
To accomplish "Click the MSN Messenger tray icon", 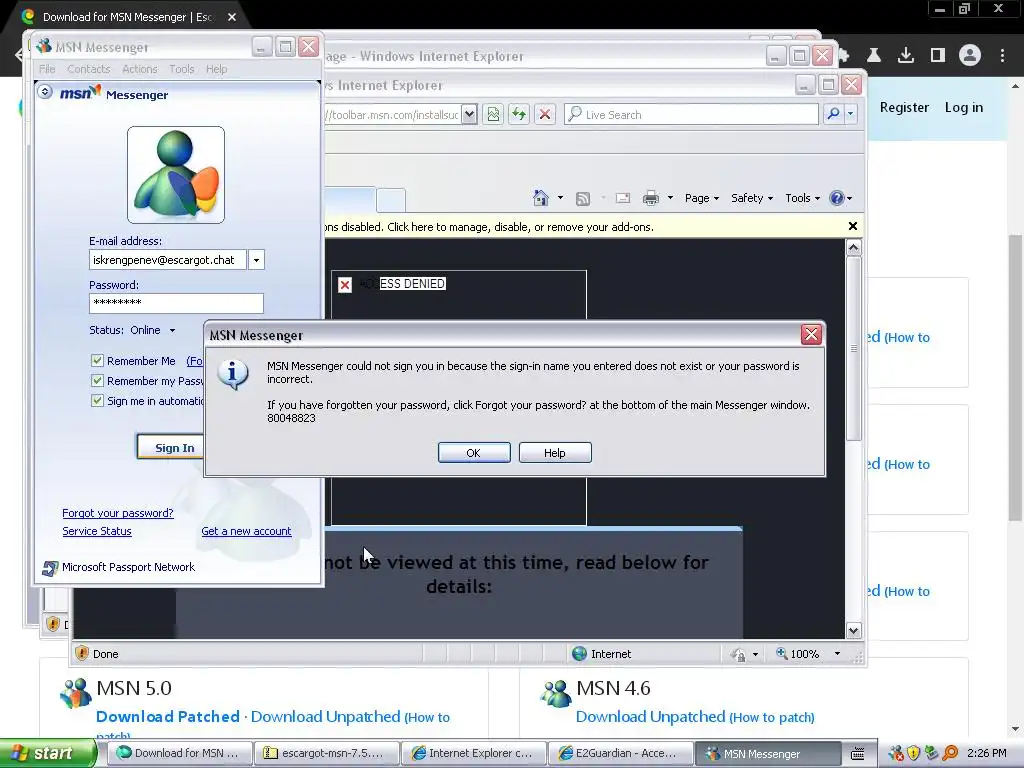I will click(897, 754).
